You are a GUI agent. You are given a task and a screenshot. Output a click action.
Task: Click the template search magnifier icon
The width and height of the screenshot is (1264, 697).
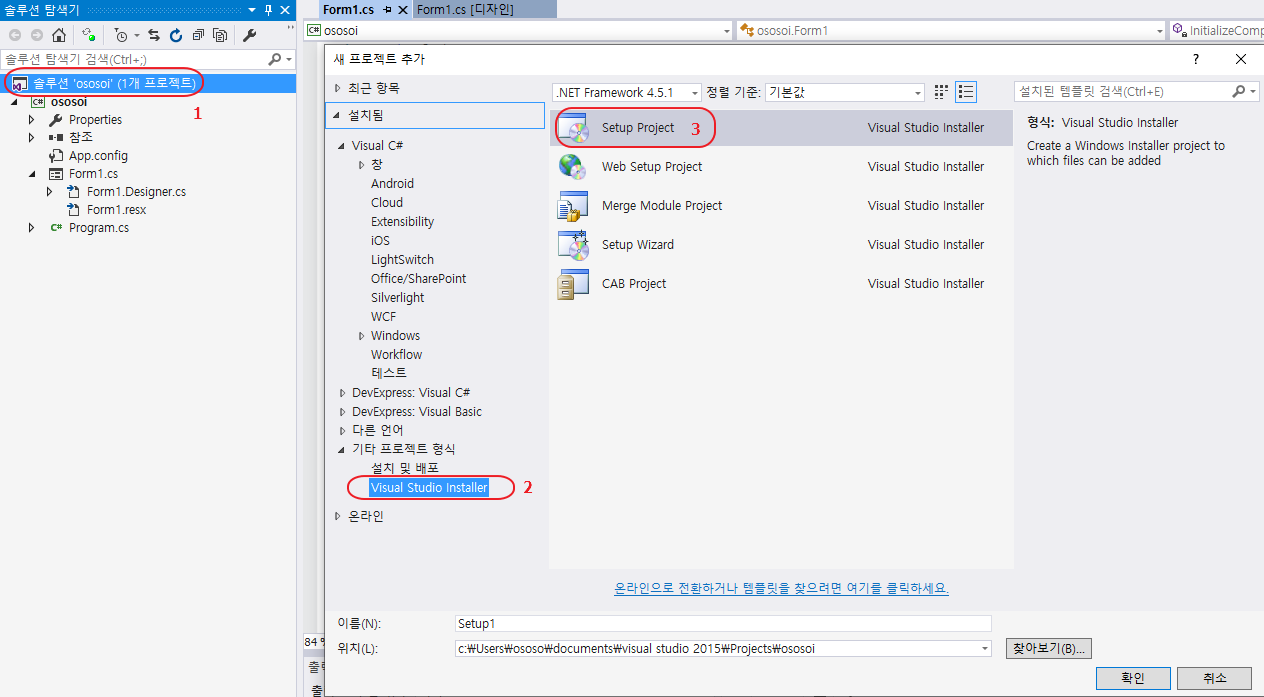(x=1239, y=91)
